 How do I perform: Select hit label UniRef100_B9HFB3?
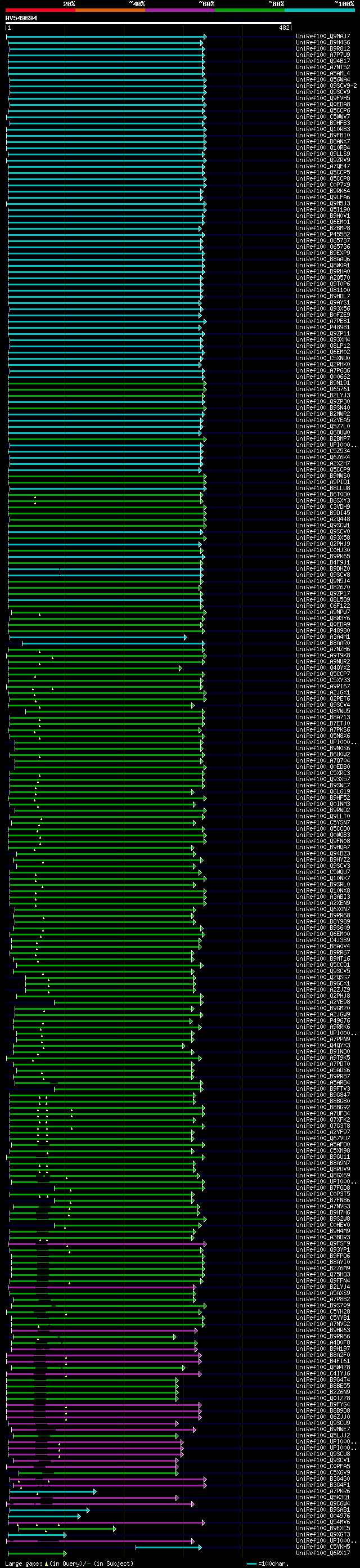pos(323,123)
